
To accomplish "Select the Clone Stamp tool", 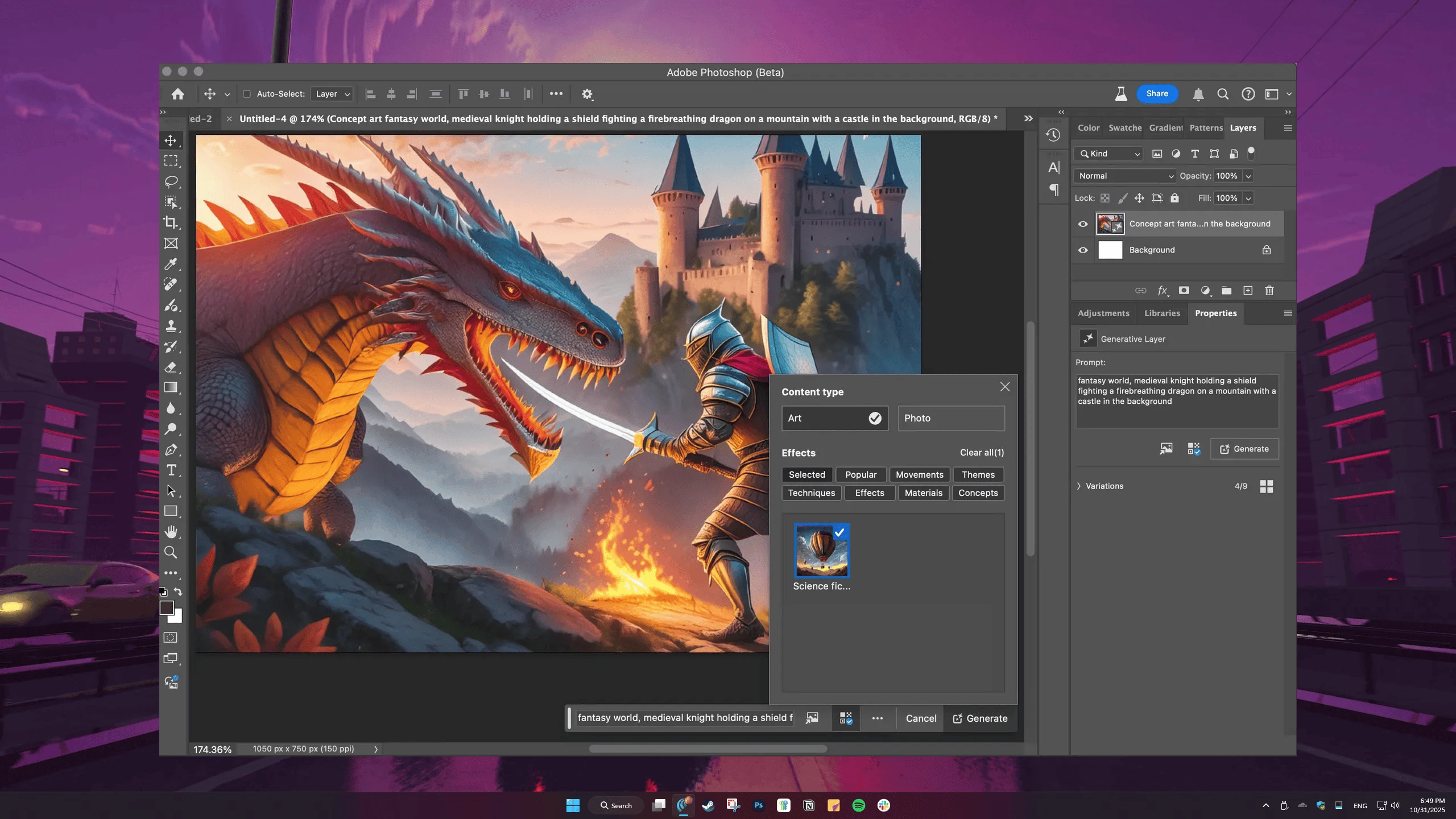I will [x=171, y=326].
